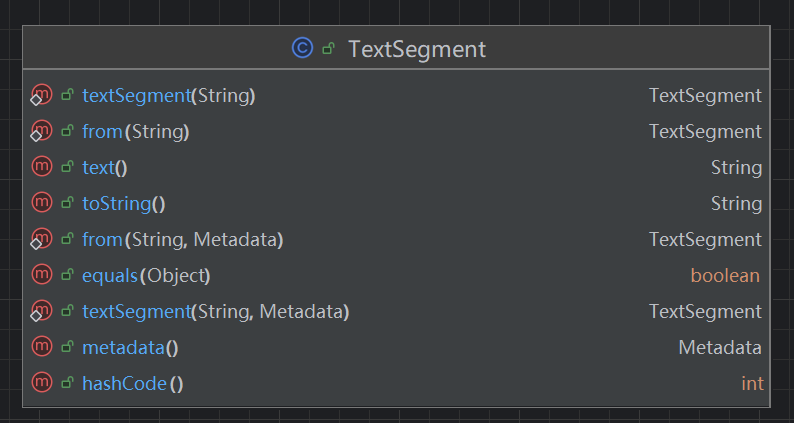Click the method icon next to equals(Object)

pyautogui.click(x=42, y=276)
